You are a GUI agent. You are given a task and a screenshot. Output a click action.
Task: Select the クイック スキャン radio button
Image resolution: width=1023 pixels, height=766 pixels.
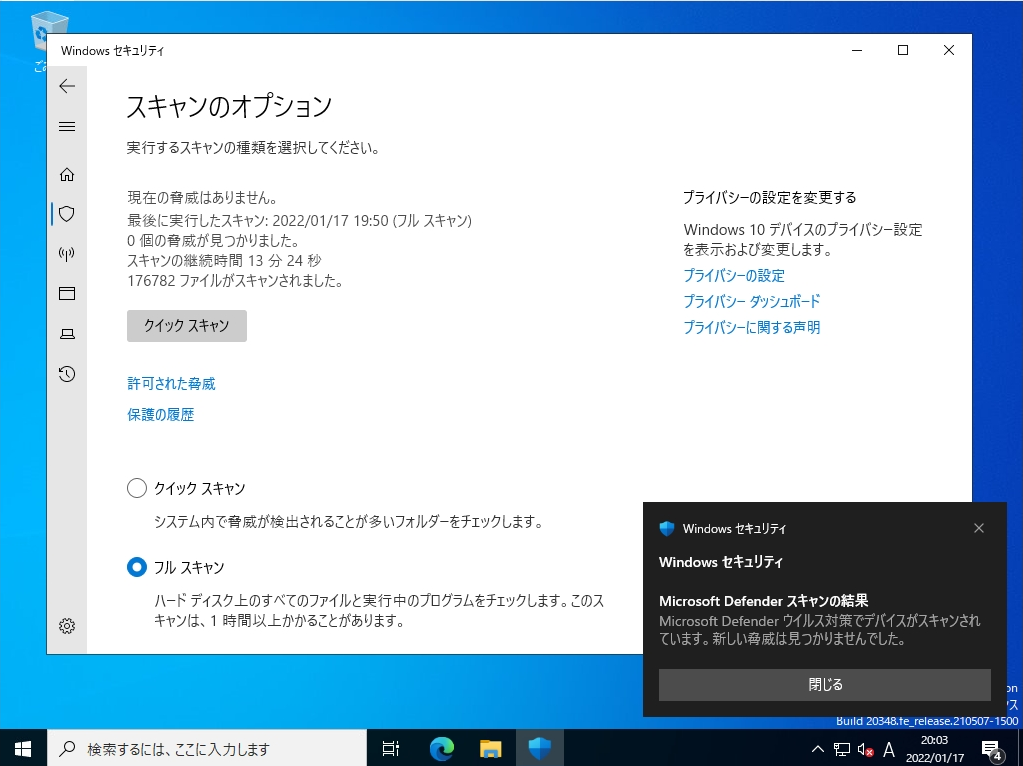136,488
